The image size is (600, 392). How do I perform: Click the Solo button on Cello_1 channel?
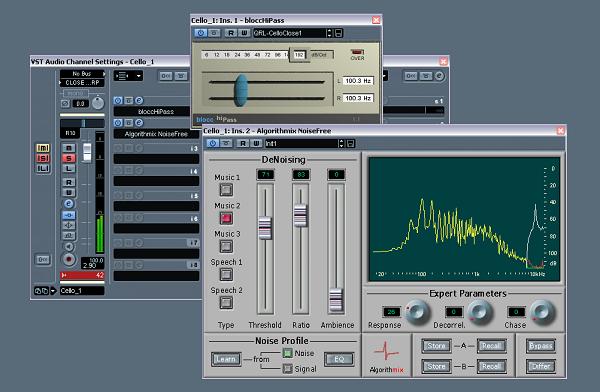[x=68, y=158]
